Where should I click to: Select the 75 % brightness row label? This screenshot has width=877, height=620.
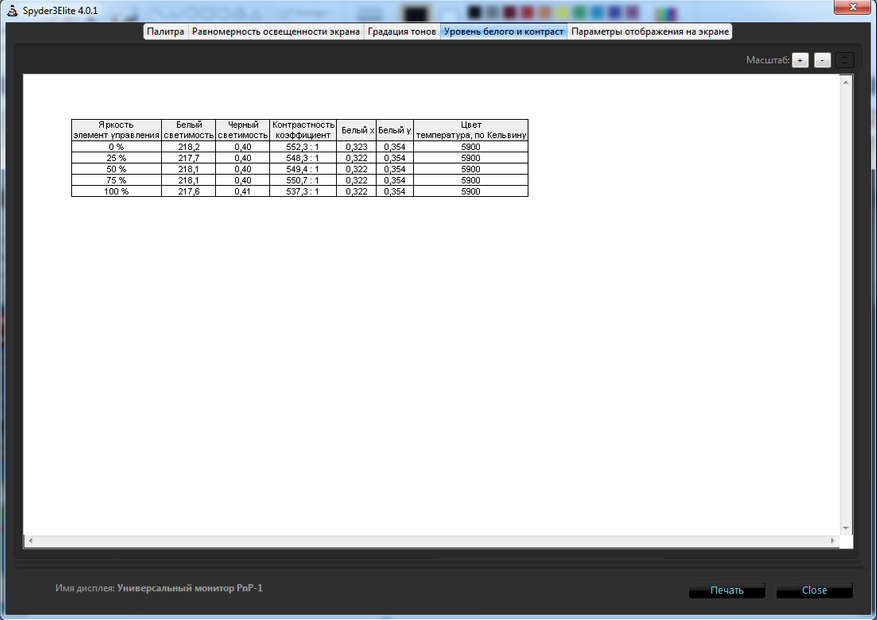(x=116, y=181)
